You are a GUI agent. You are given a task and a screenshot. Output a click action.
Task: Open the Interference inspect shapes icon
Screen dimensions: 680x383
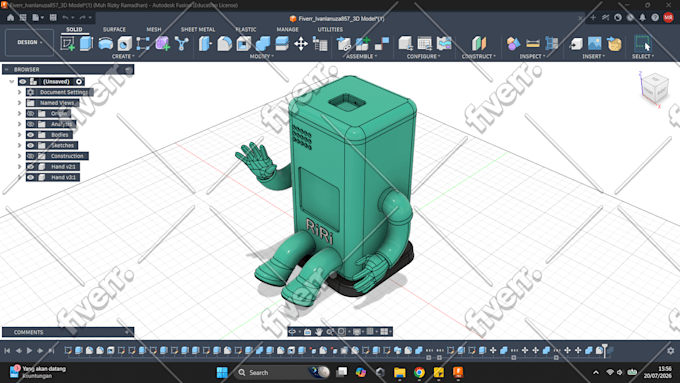[513, 43]
